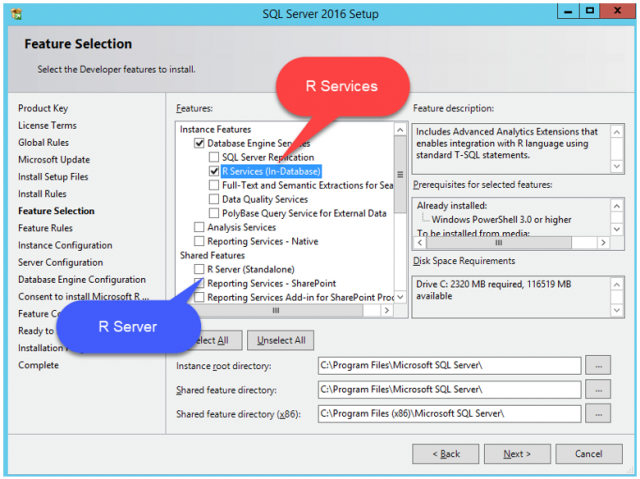Select Global Rules step
The height and width of the screenshot is (479, 640).
coord(43,142)
